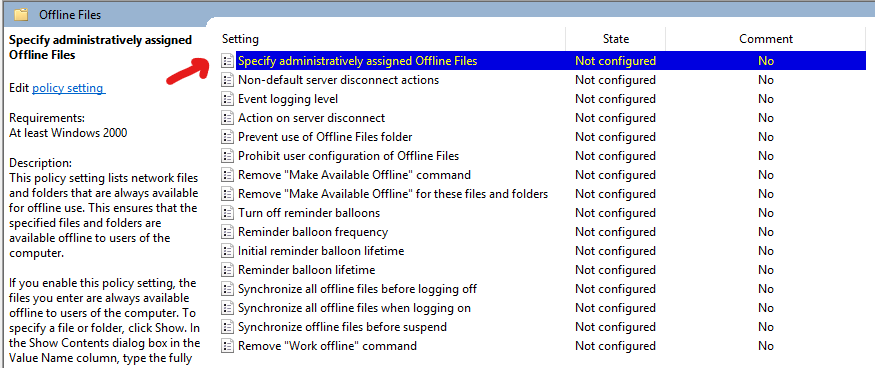The width and height of the screenshot is (875, 368).
Task: Click policy icon next to Event logging level
Action: [227, 99]
